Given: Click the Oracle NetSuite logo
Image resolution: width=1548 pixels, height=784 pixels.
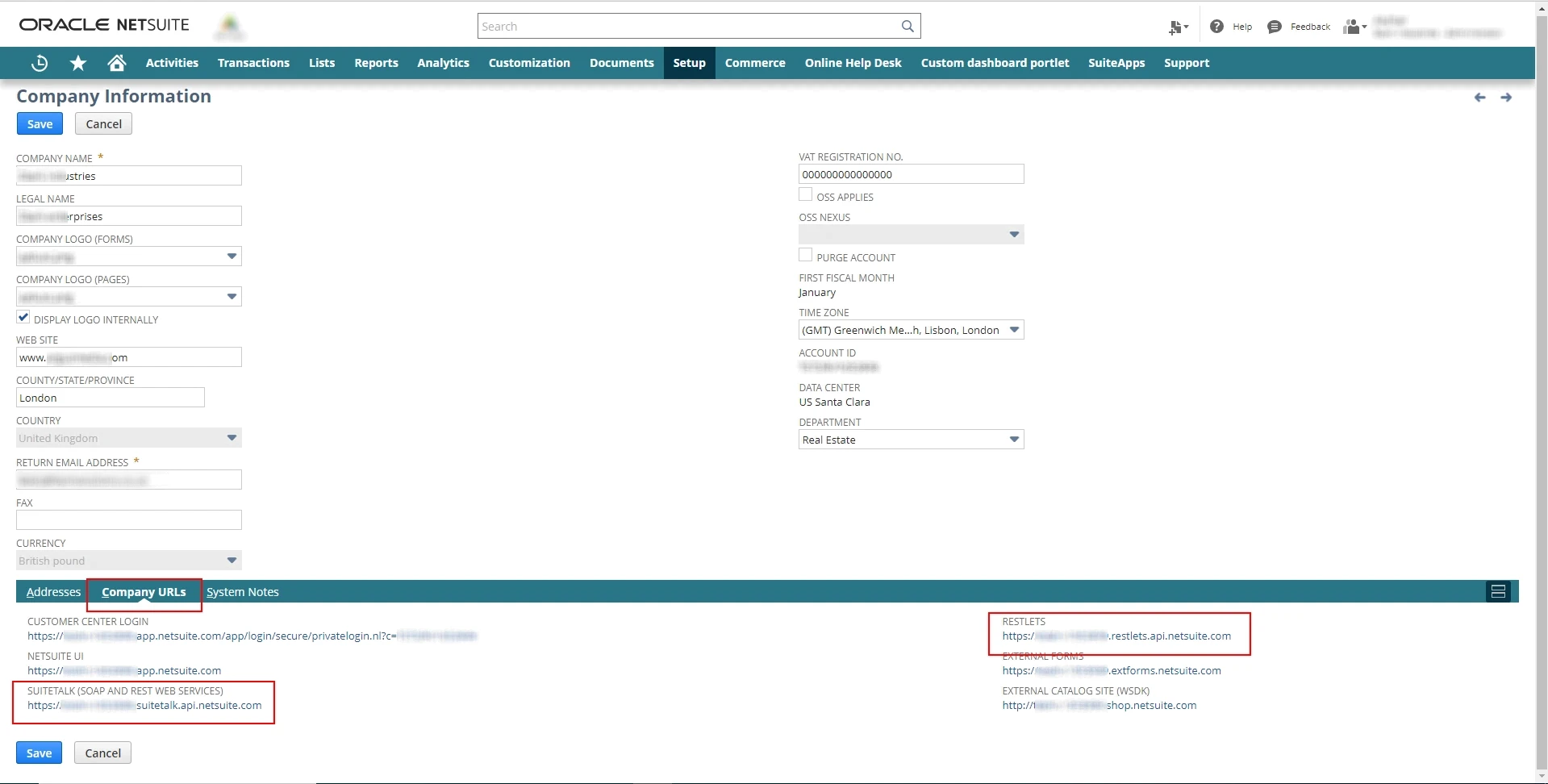Looking at the screenshot, I should pos(104,25).
